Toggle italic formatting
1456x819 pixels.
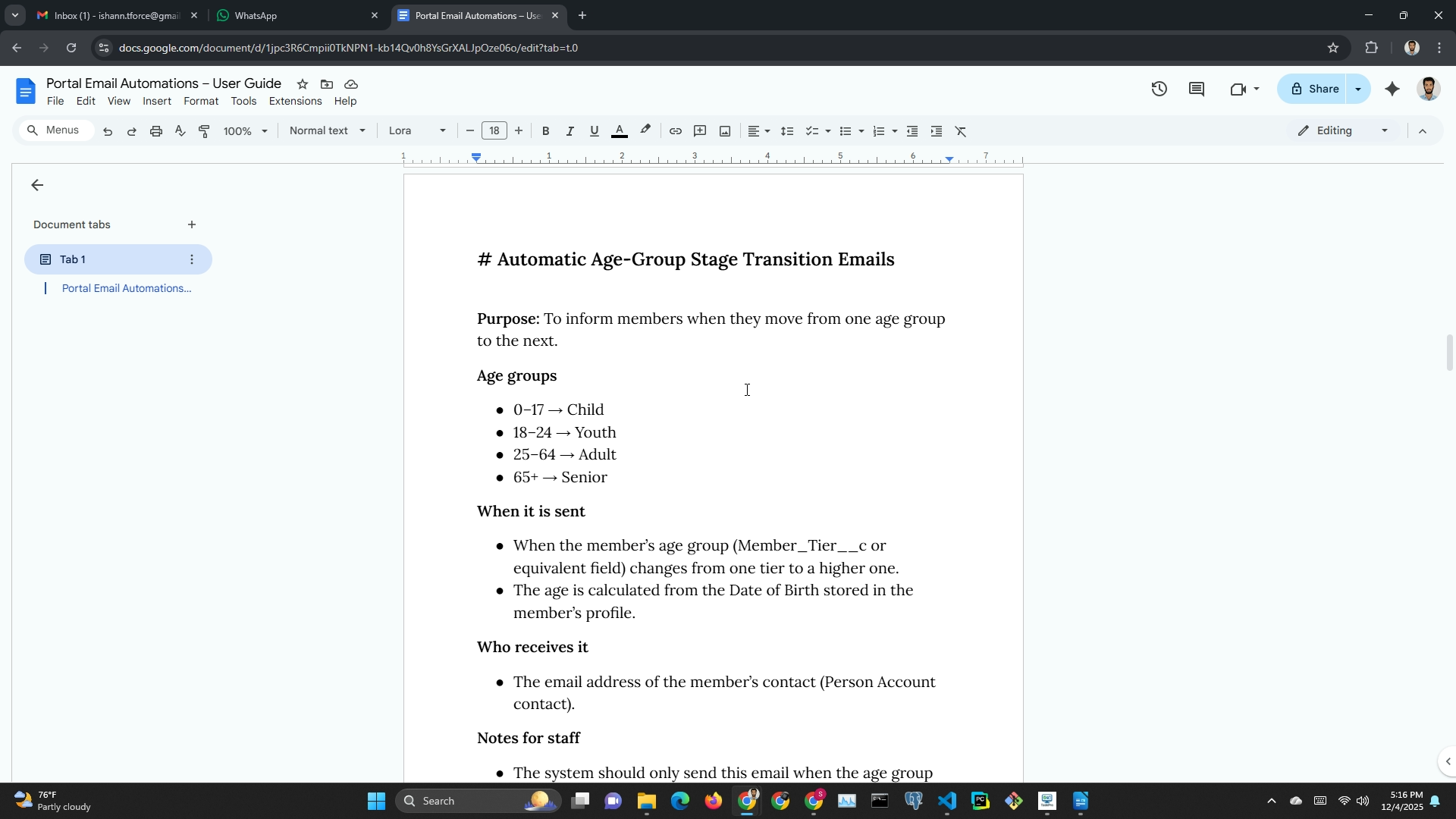pyautogui.click(x=570, y=131)
